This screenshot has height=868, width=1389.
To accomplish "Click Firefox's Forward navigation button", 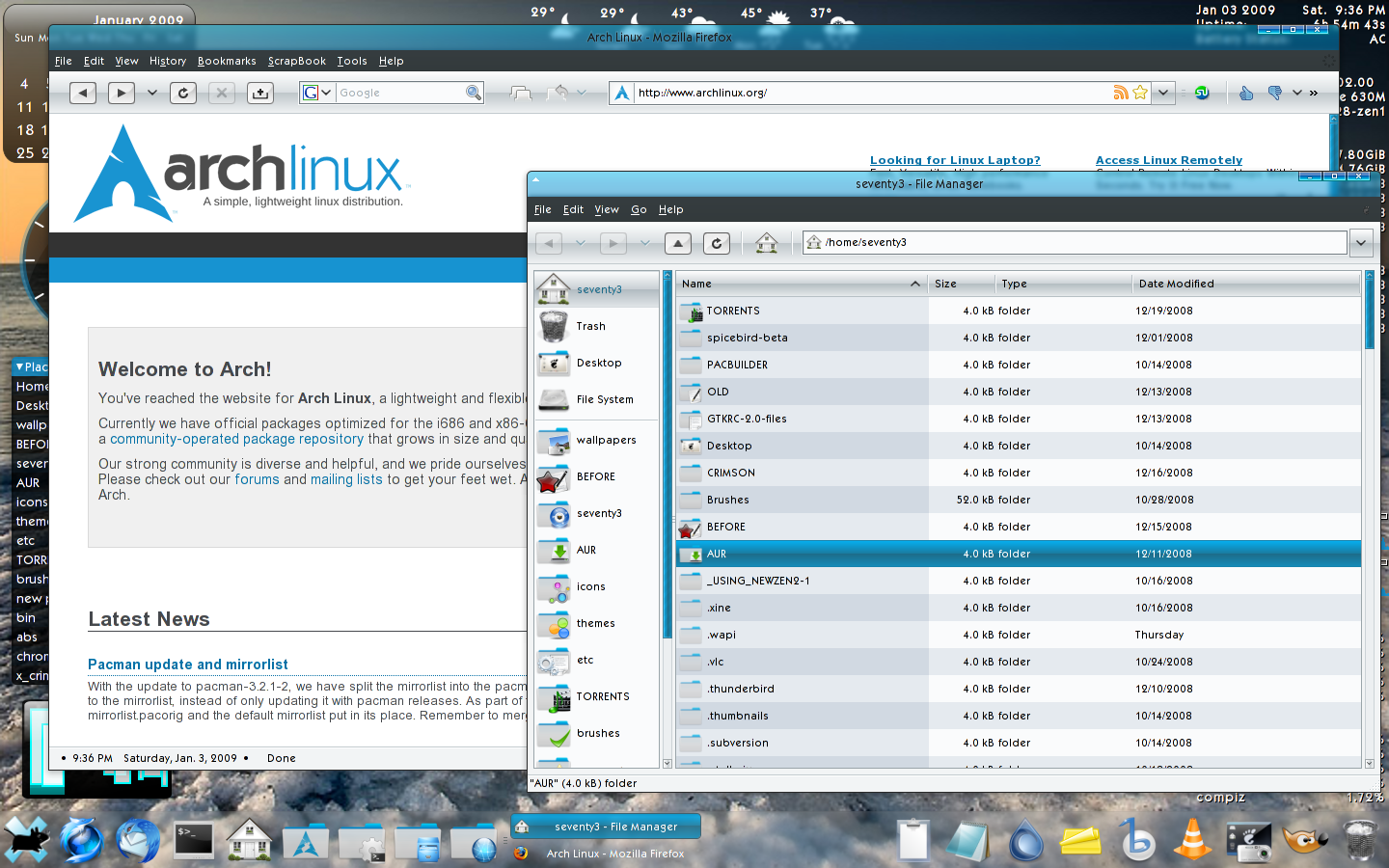I will tap(121, 93).
